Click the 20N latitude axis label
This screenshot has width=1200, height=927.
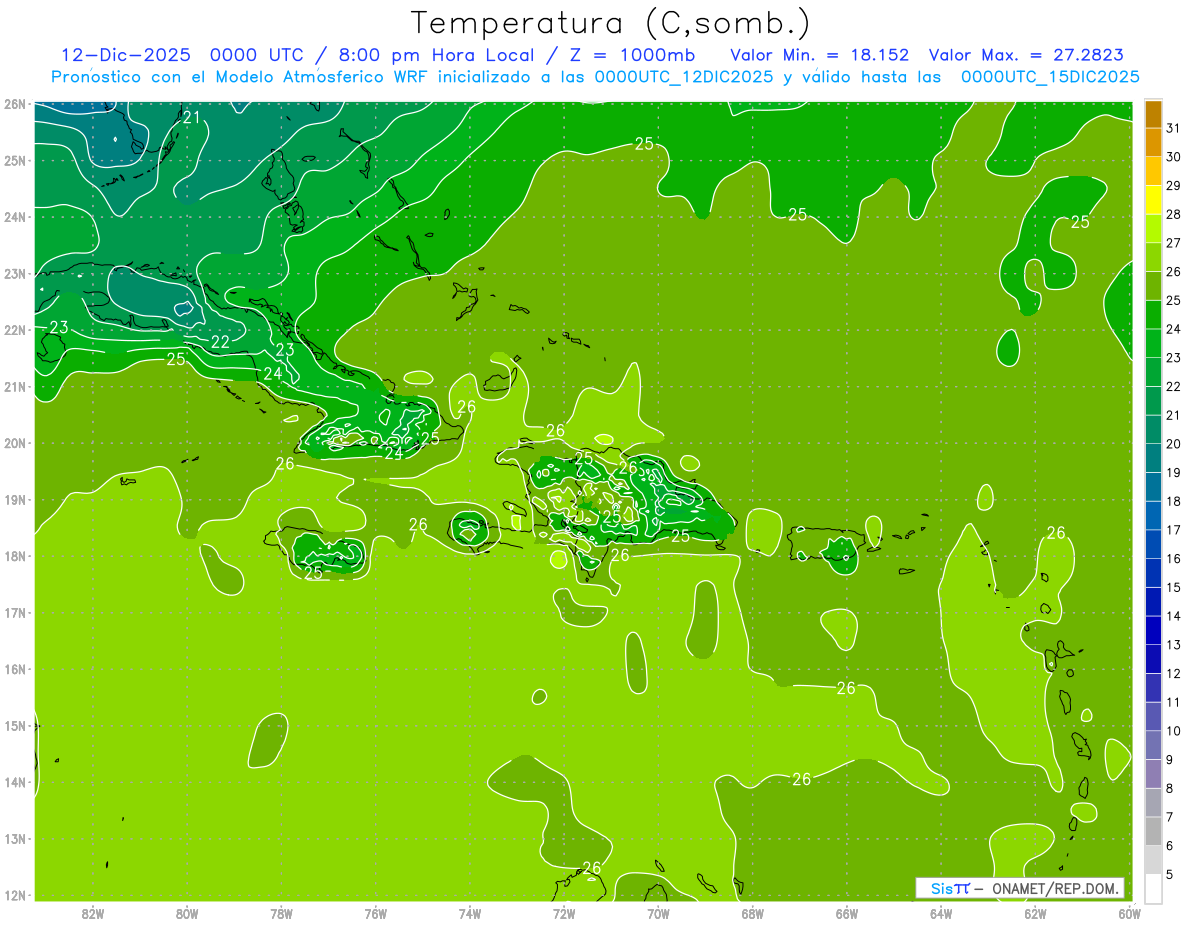coord(15,443)
